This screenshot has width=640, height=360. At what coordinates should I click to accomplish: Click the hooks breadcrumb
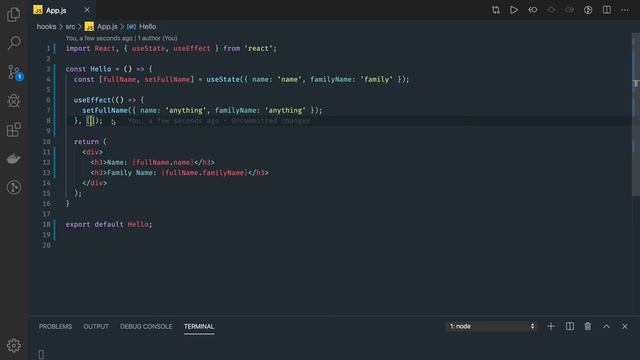click(x=46, y=27)
